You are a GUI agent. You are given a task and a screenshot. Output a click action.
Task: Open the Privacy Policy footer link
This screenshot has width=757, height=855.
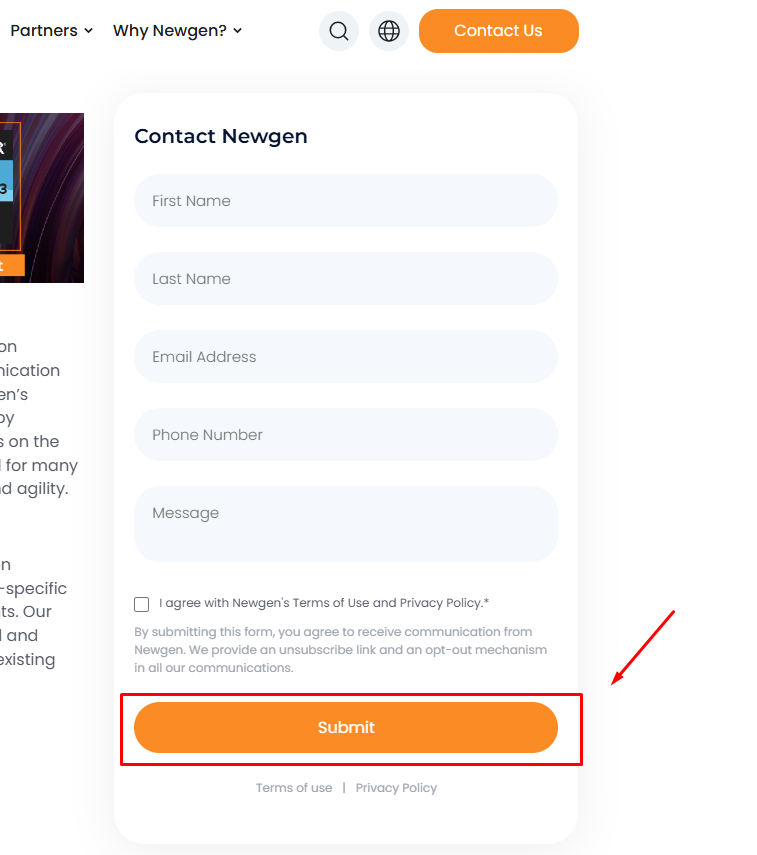pos(396,788)
